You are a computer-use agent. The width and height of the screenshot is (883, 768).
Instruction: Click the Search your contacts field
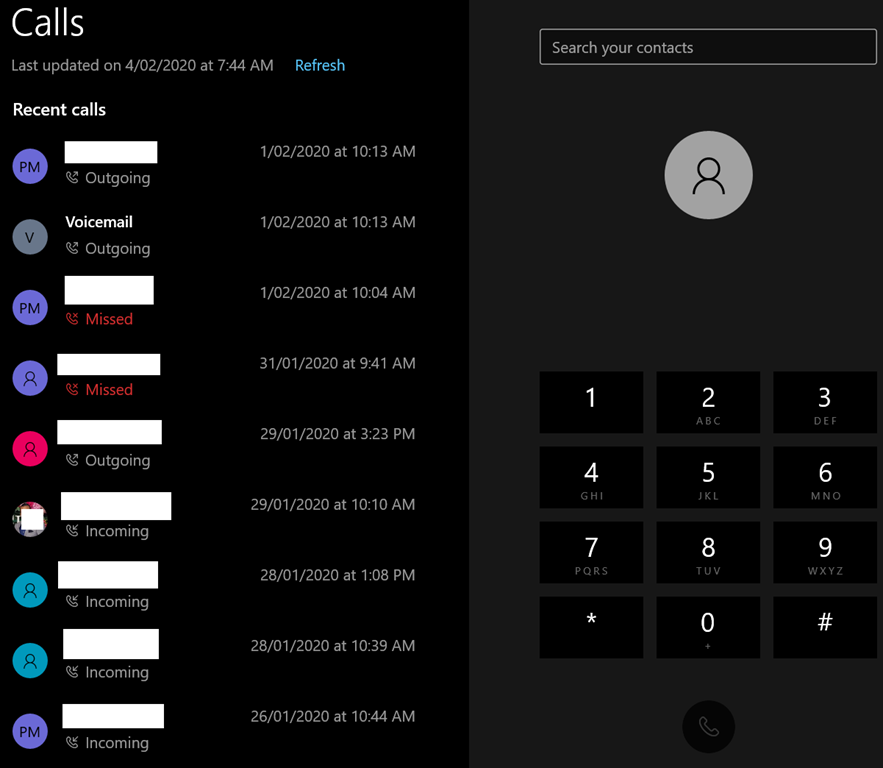pyautogui.click(x=707, y=48)
